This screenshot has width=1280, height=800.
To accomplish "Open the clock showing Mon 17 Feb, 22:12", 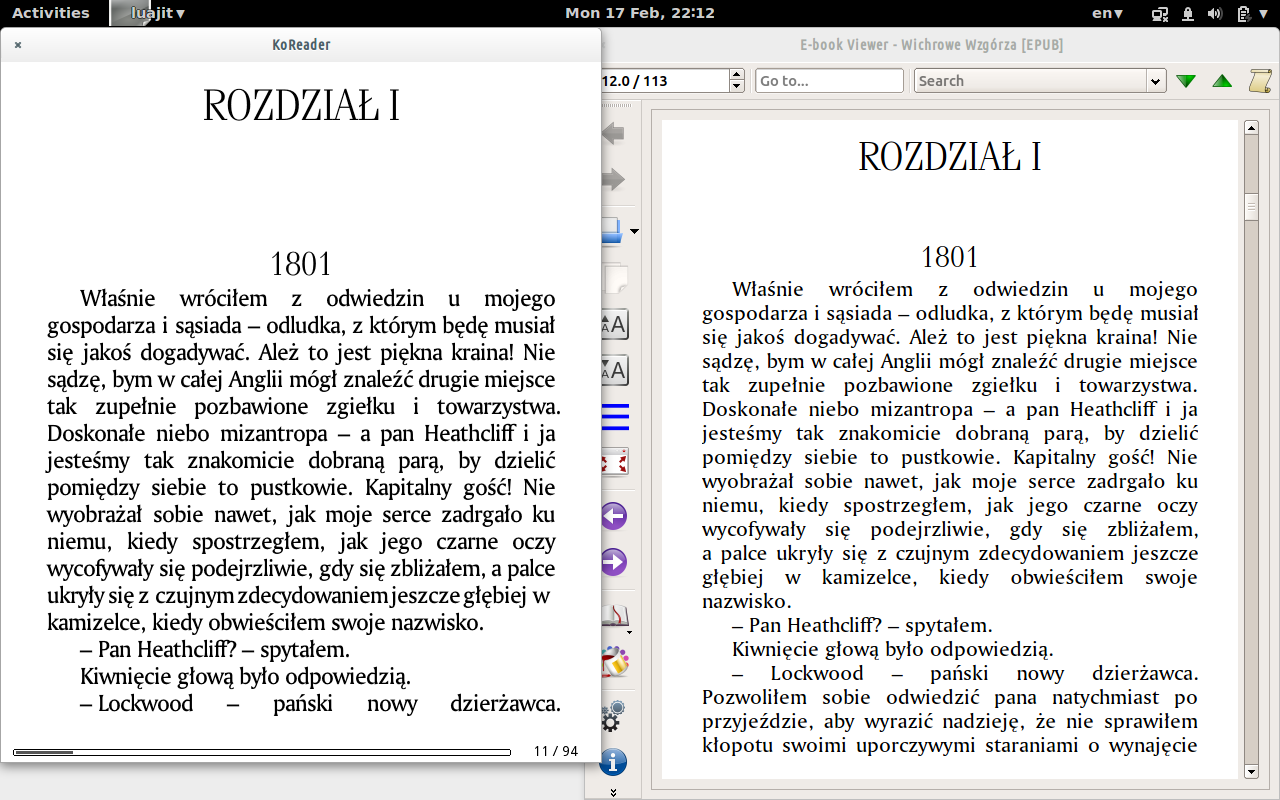I will click(x=640, y=13).
